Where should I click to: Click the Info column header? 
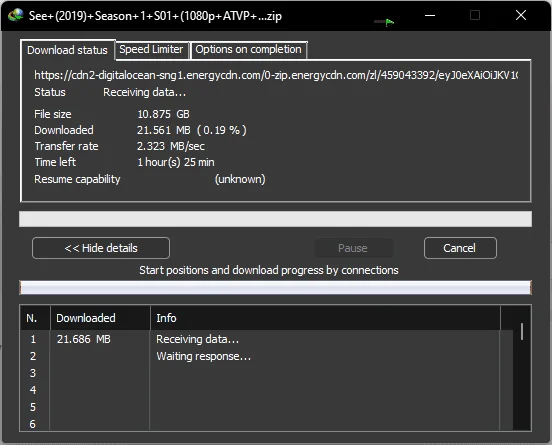click(x=325, y=318)
